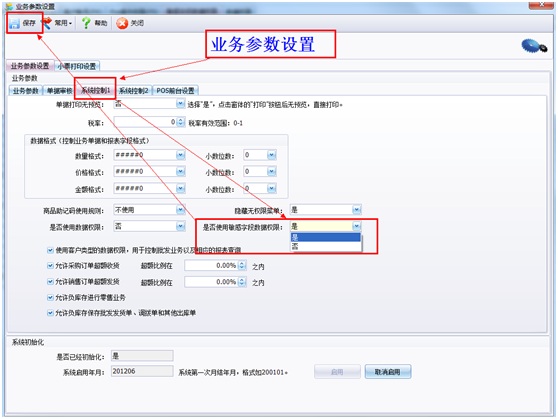
Task: Click the blue gear logo icon
Action: 534,46
